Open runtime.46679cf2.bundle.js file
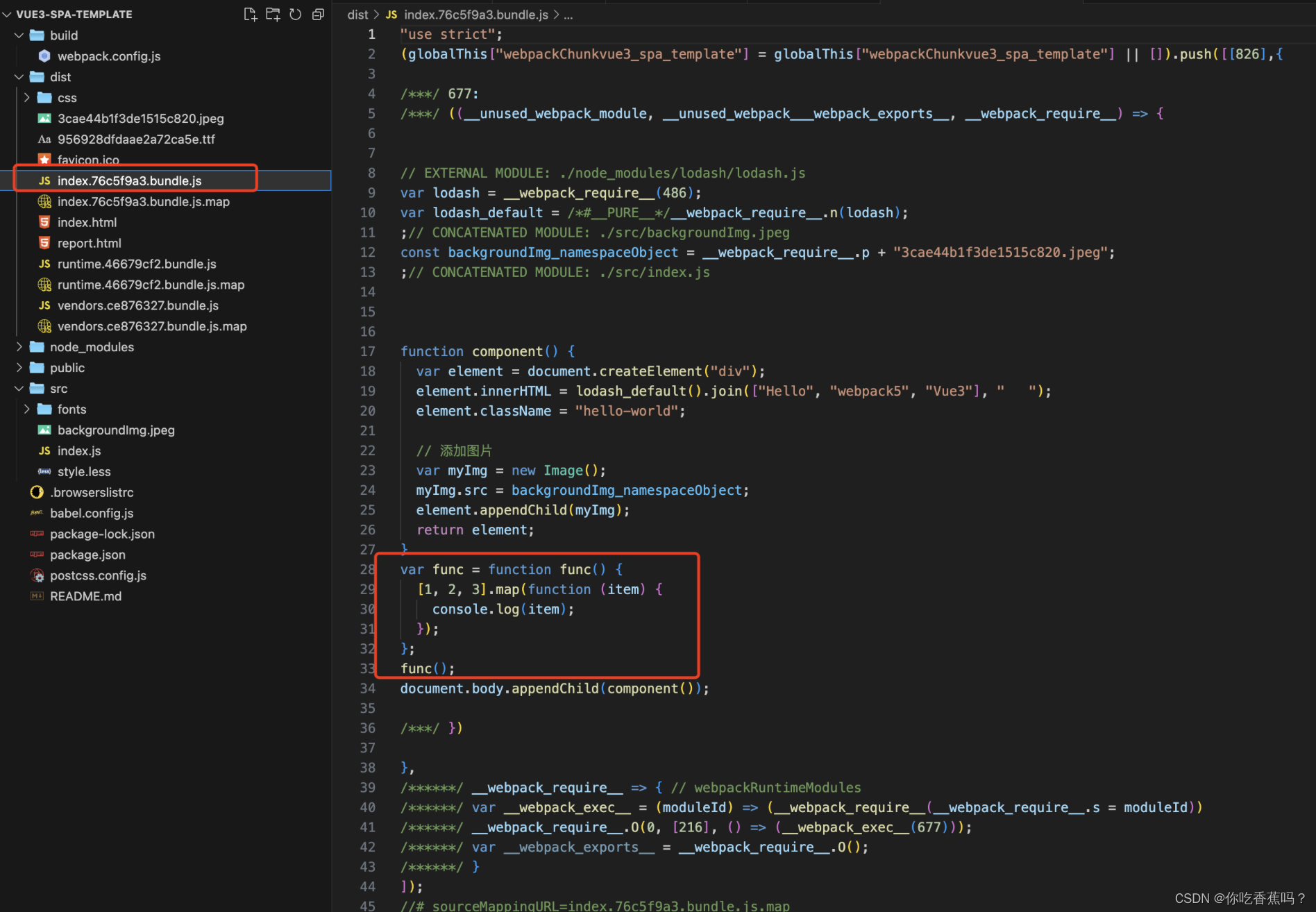The image size is (1316, 912). click(x=137, y=264)
